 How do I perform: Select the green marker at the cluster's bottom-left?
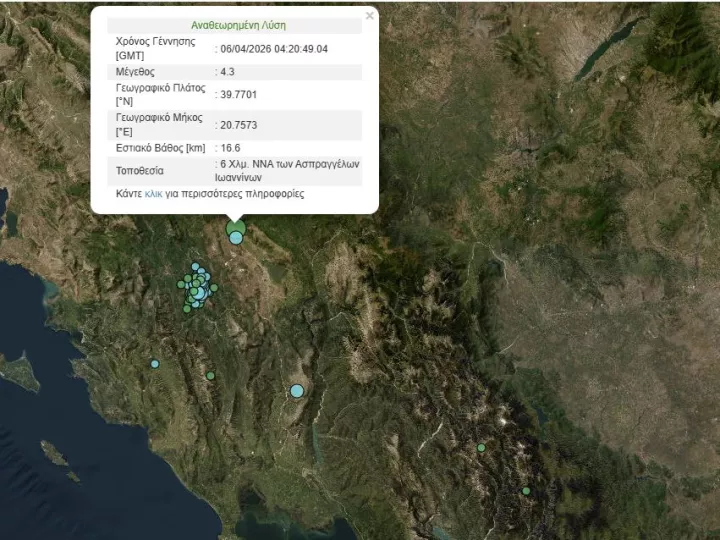click(x=187, y=308)
